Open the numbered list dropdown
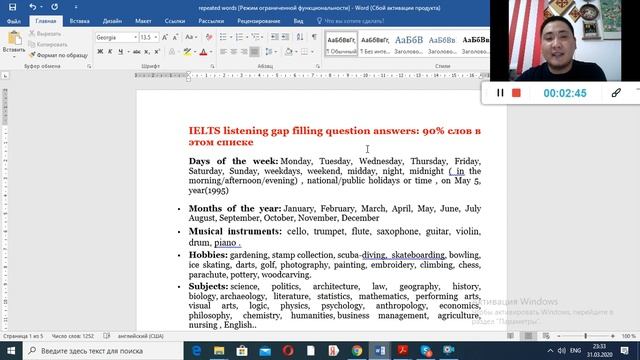Image resolution: width=640 pixels, height=360 pixels. [x=247, y=38]
